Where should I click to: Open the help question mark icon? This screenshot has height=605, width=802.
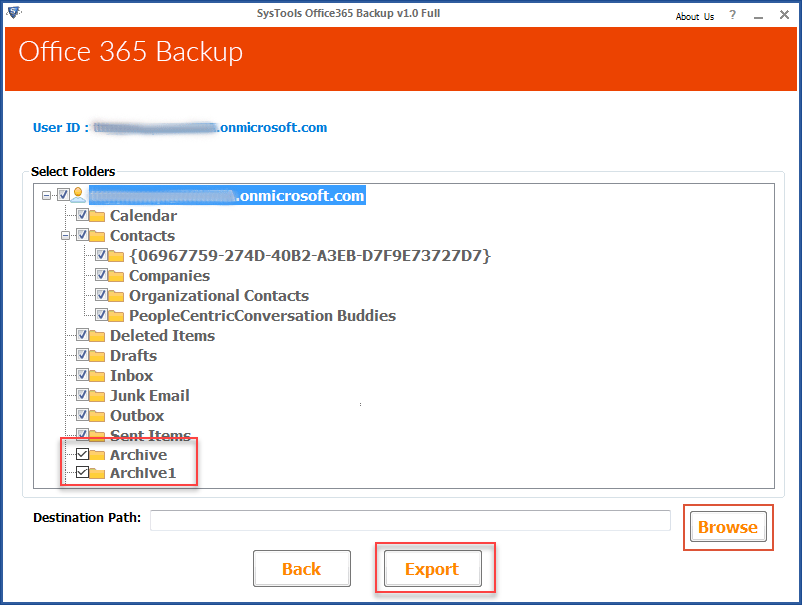point(732,15)
